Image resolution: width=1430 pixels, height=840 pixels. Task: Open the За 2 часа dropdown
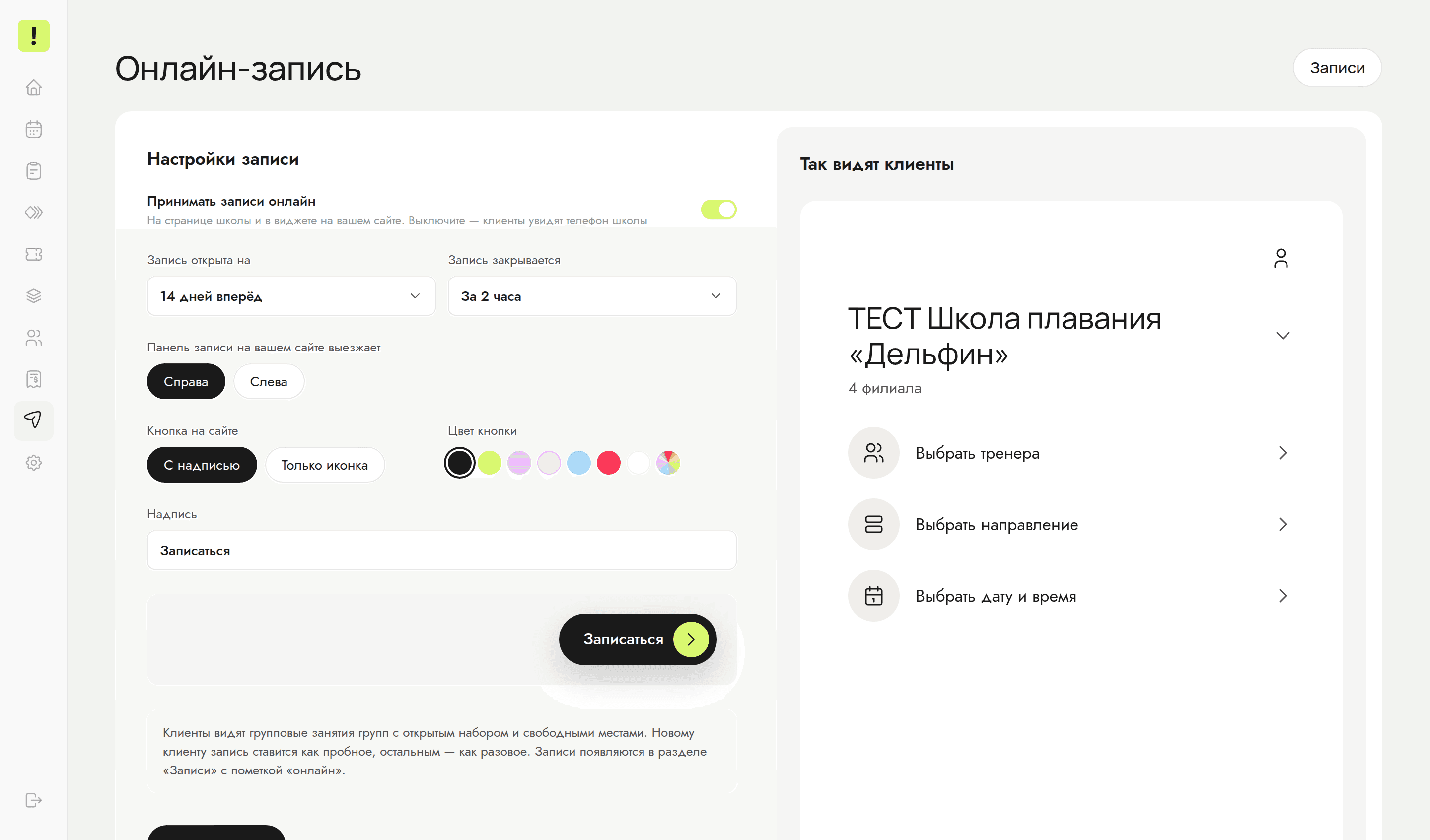(x=592, y=296)
